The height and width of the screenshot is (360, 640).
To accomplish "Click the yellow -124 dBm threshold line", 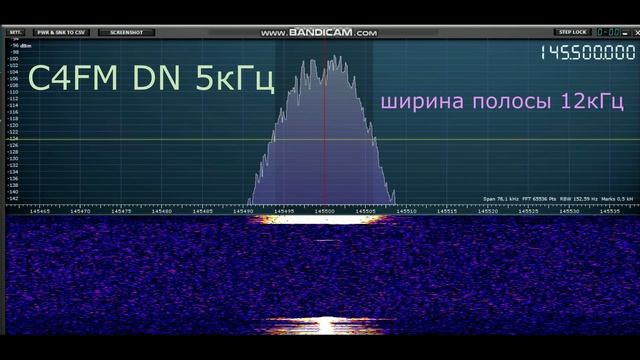I will click(x=322, y=140).
